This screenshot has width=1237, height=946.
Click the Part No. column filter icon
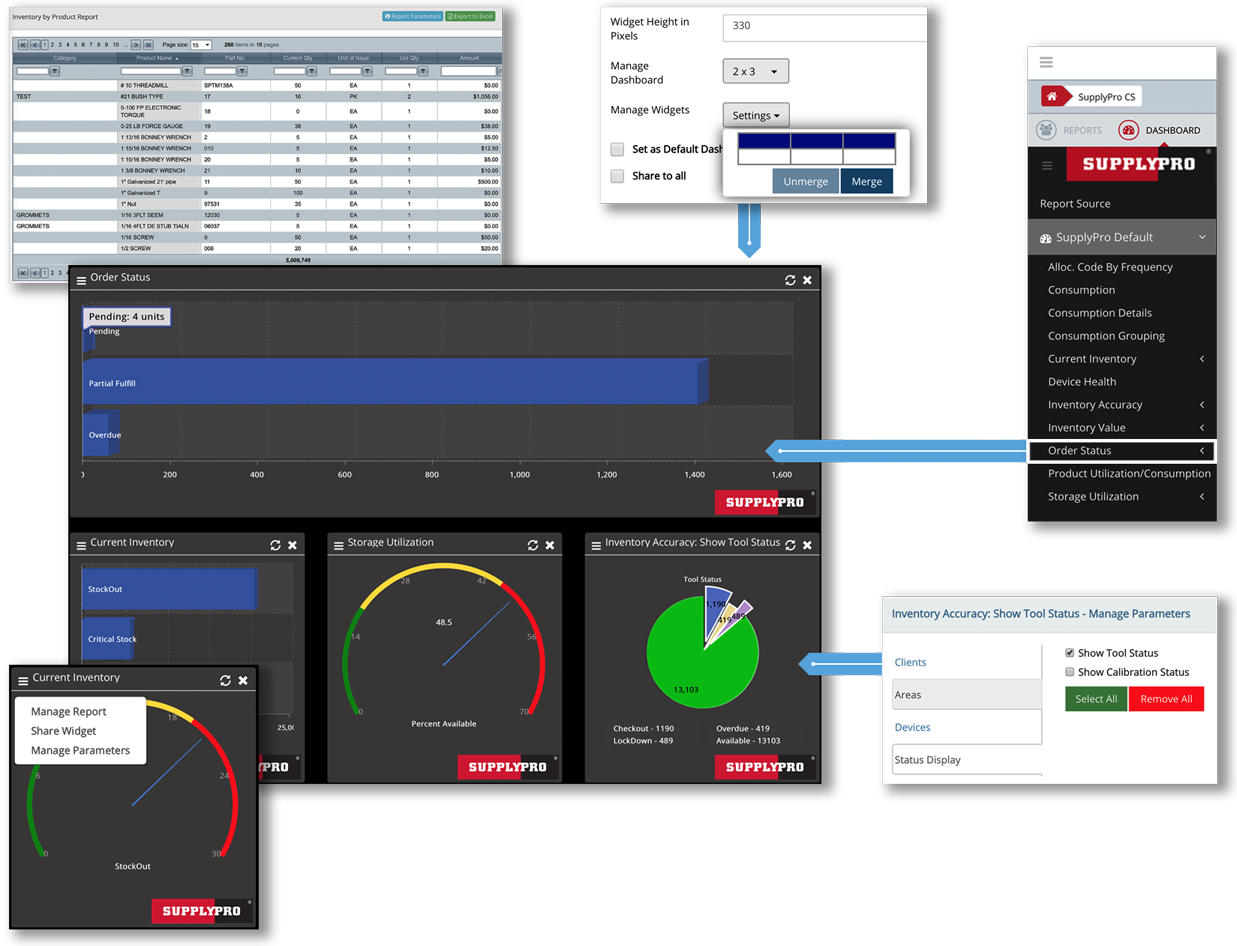point(242,71)
